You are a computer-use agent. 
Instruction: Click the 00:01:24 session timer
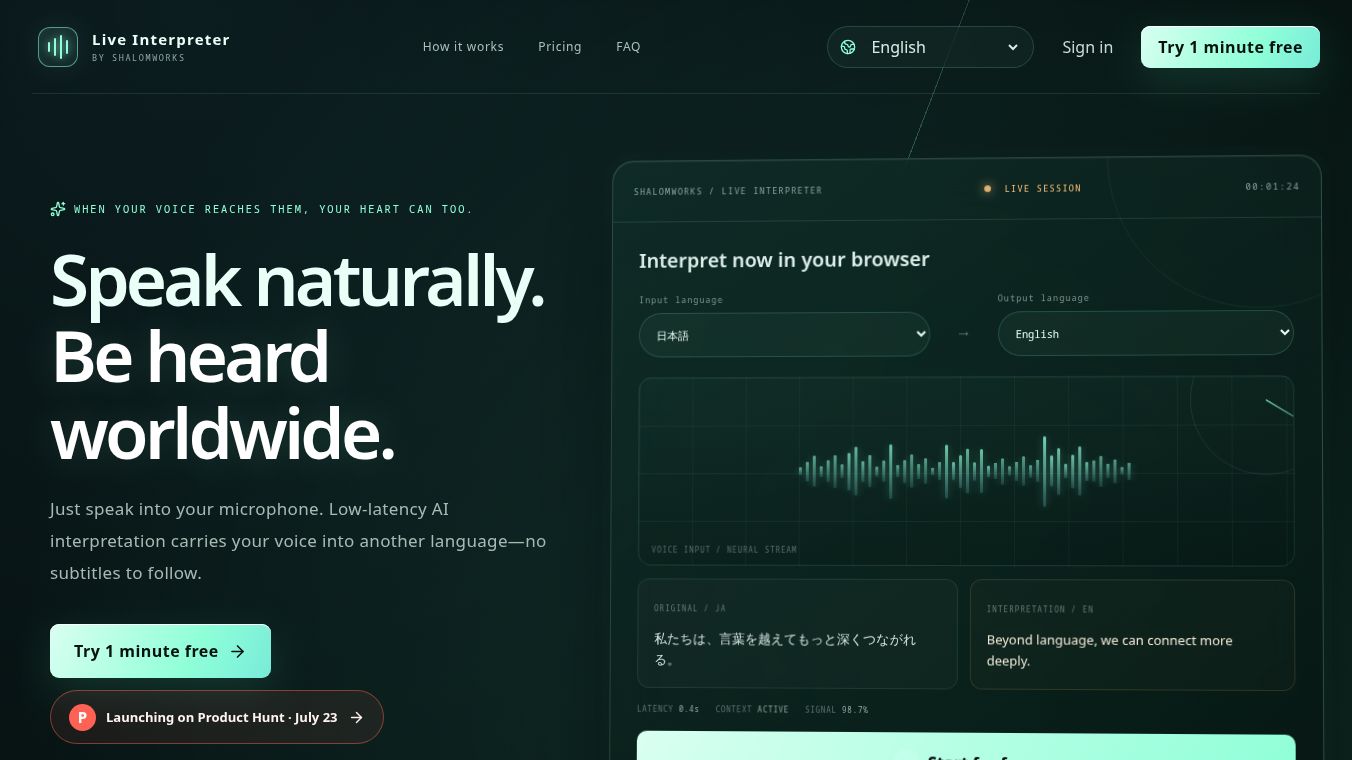click(1272, 187)
